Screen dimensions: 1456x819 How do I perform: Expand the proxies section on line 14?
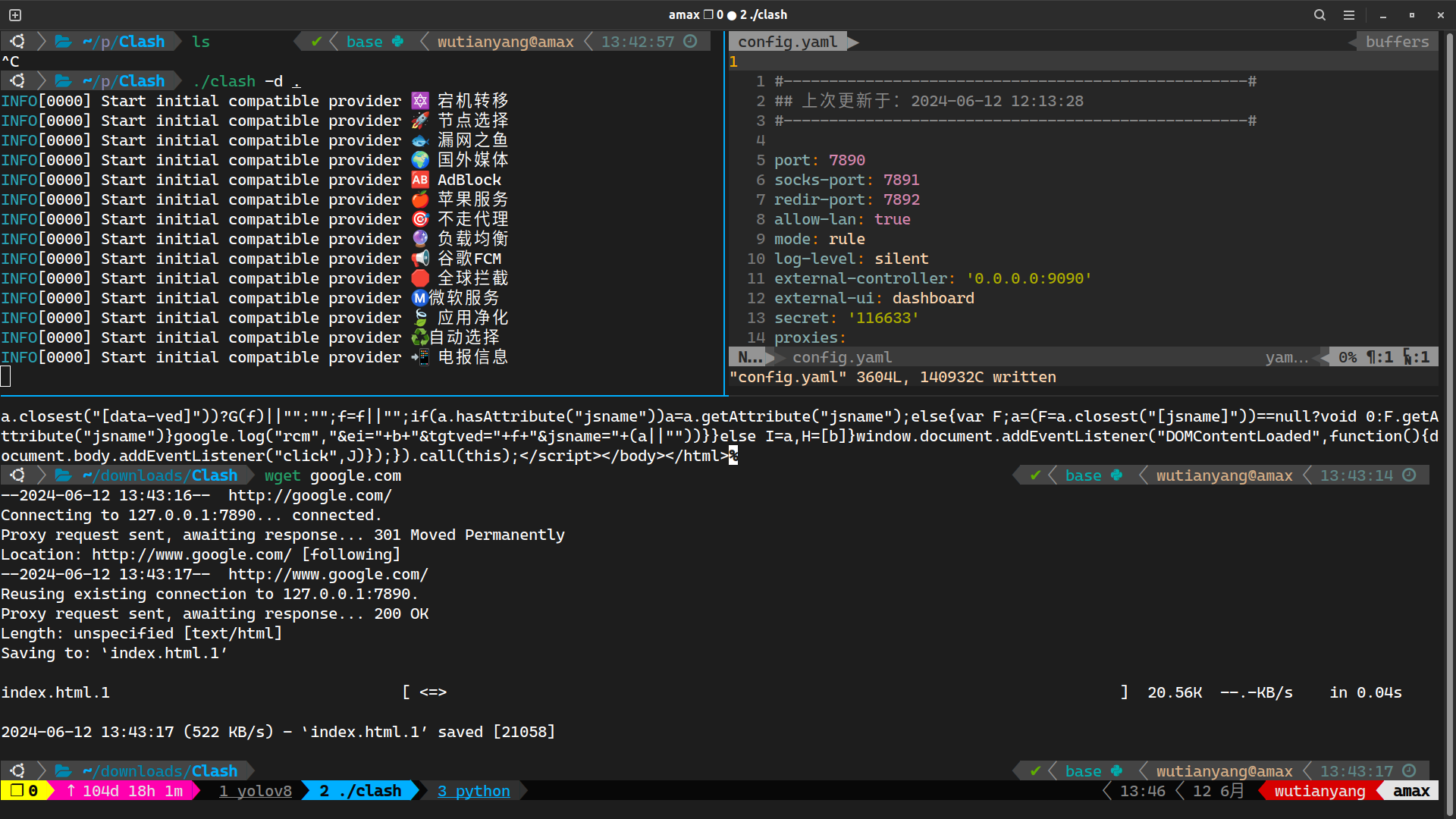pyautogui.click(x=806, y=337)
